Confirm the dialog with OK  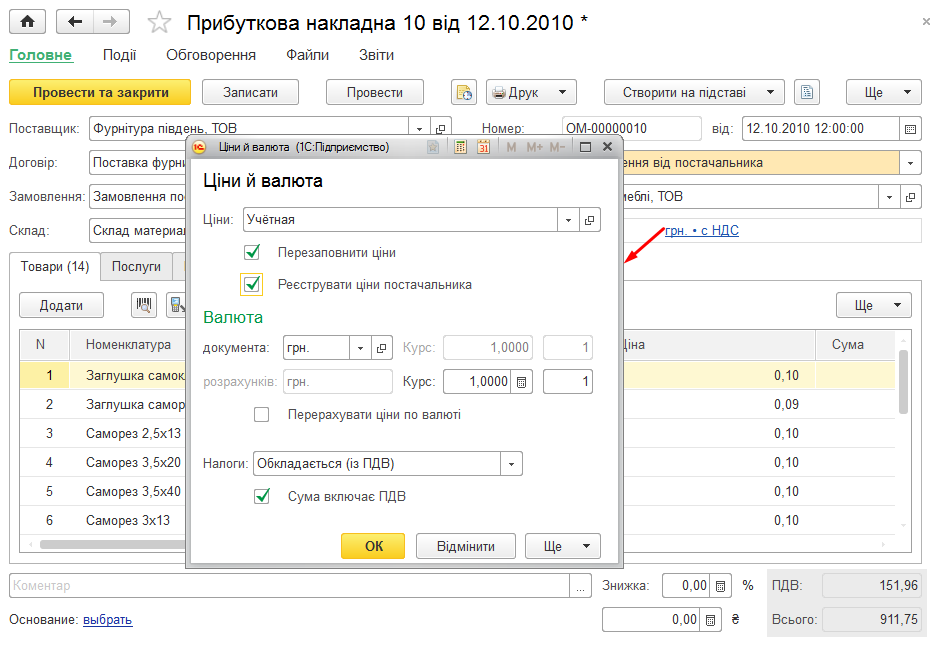coord(373,546)
